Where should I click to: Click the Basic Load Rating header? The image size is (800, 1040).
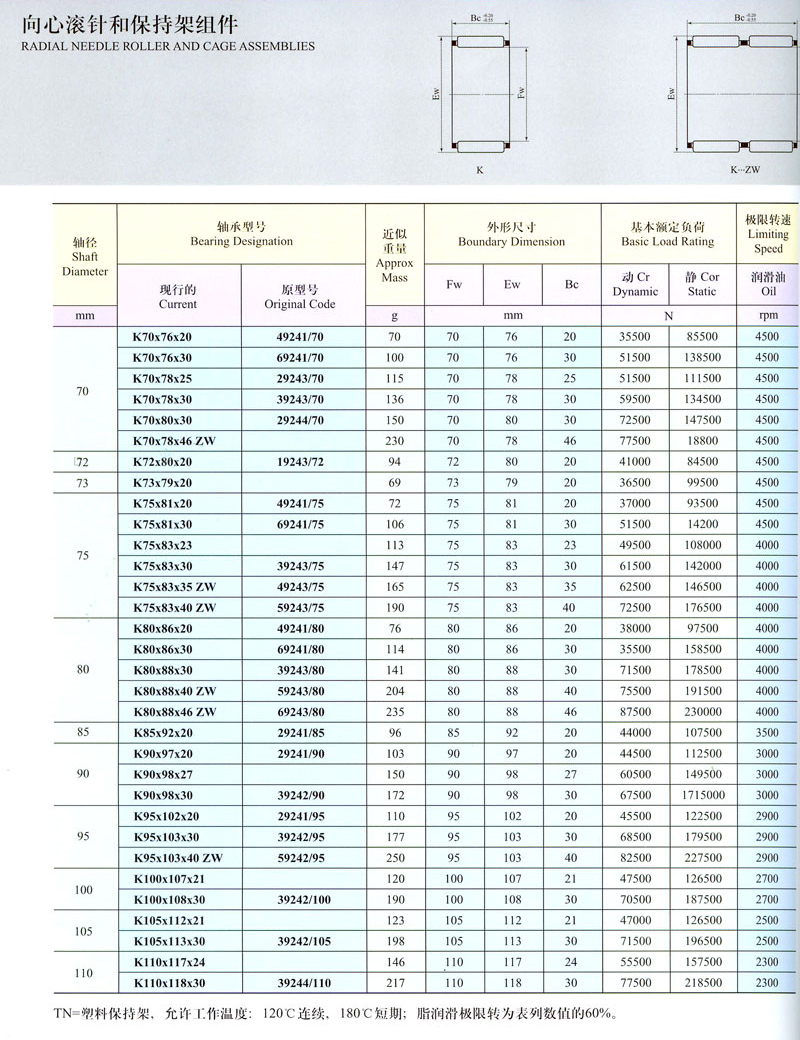(667, 234)
